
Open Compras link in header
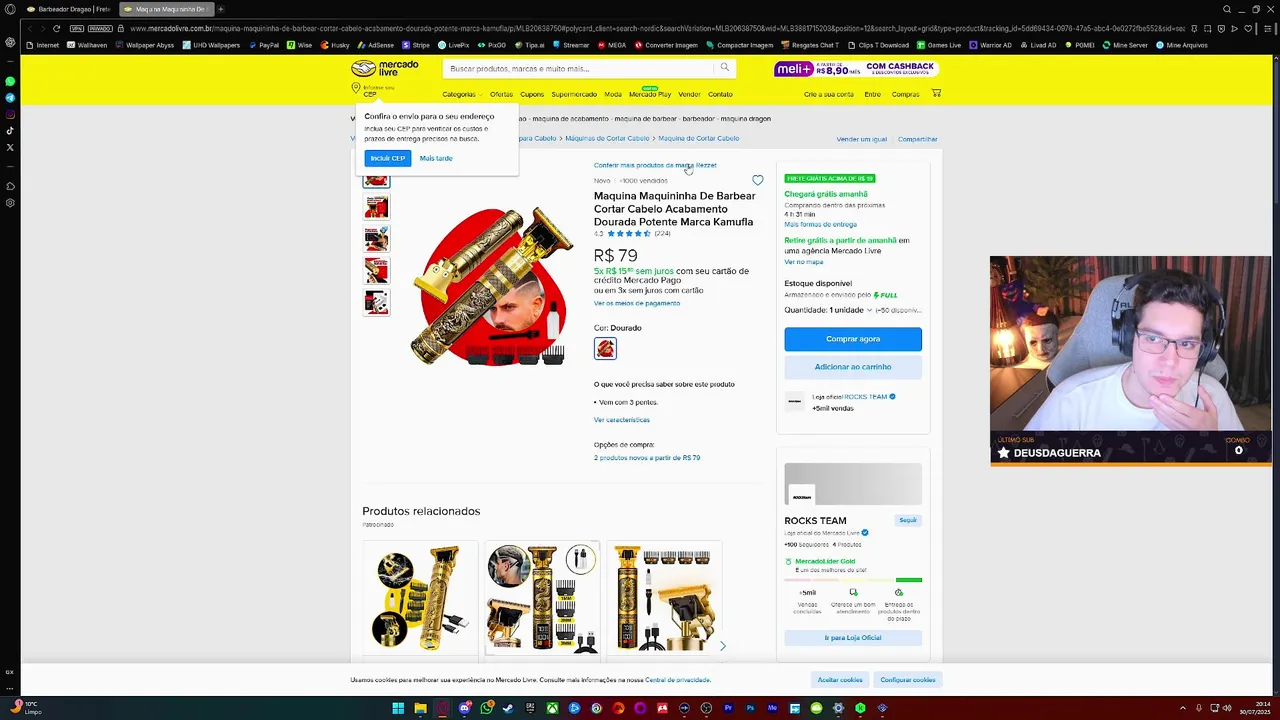pos(905,94)
